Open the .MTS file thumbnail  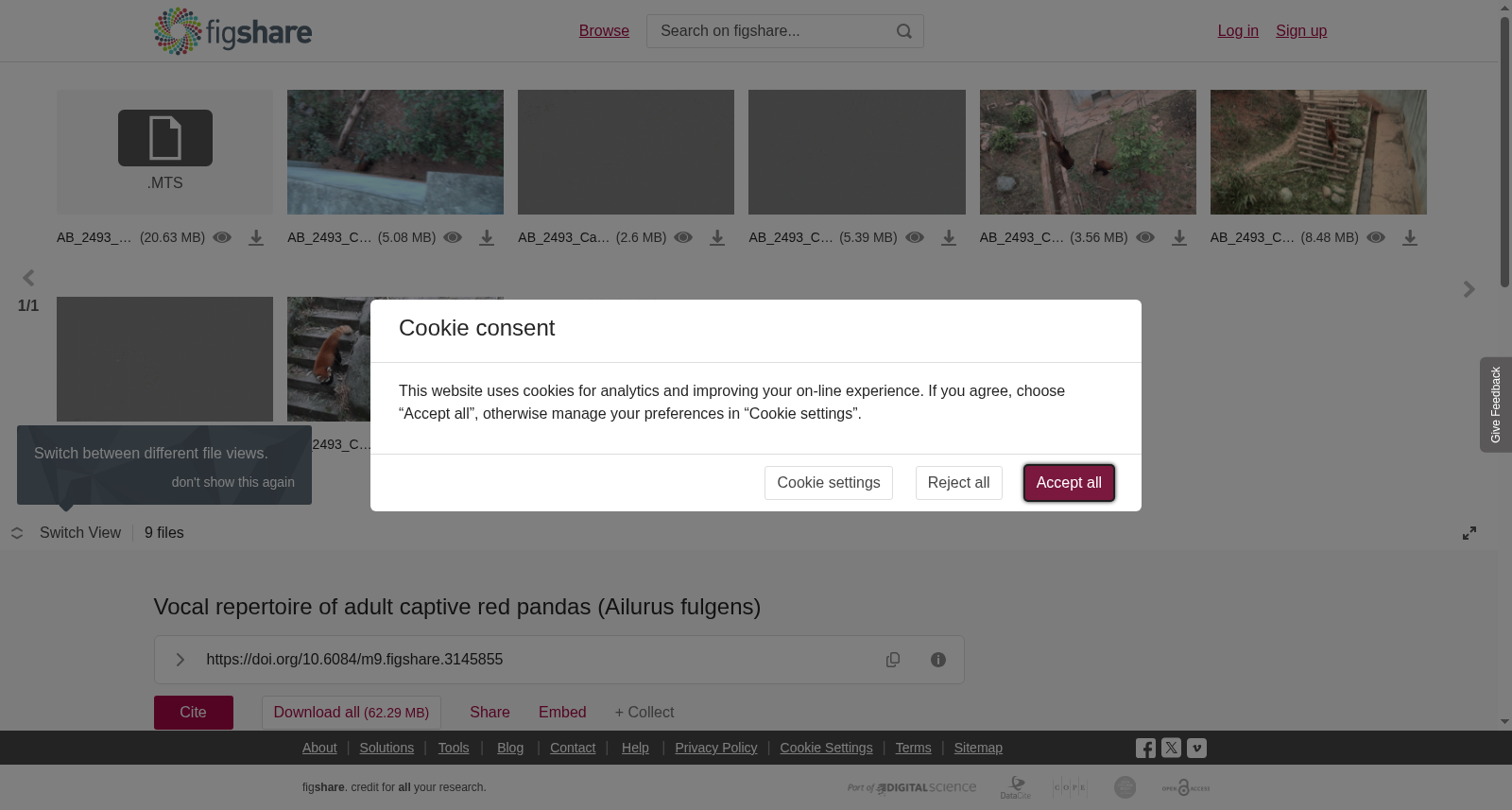pyautogui.click(x=164, y=152)
